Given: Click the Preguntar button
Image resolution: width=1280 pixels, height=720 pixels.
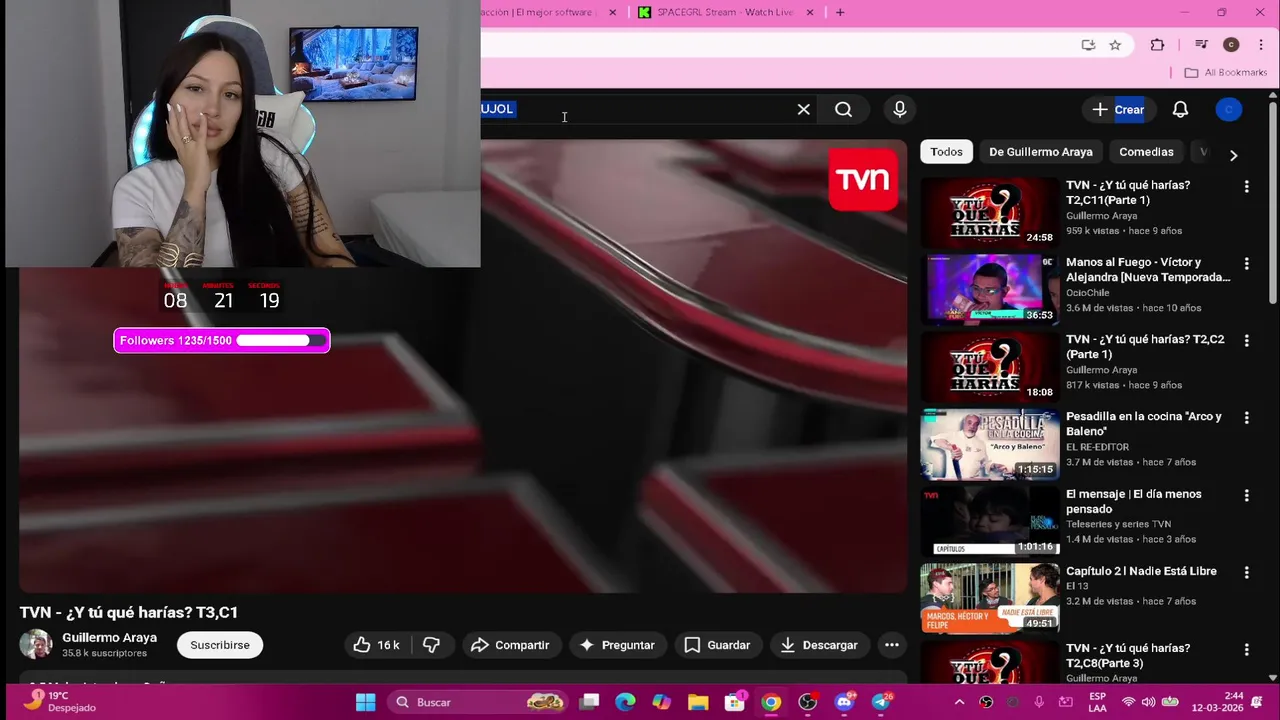Looking at the screenshot, I should [617, 645].
